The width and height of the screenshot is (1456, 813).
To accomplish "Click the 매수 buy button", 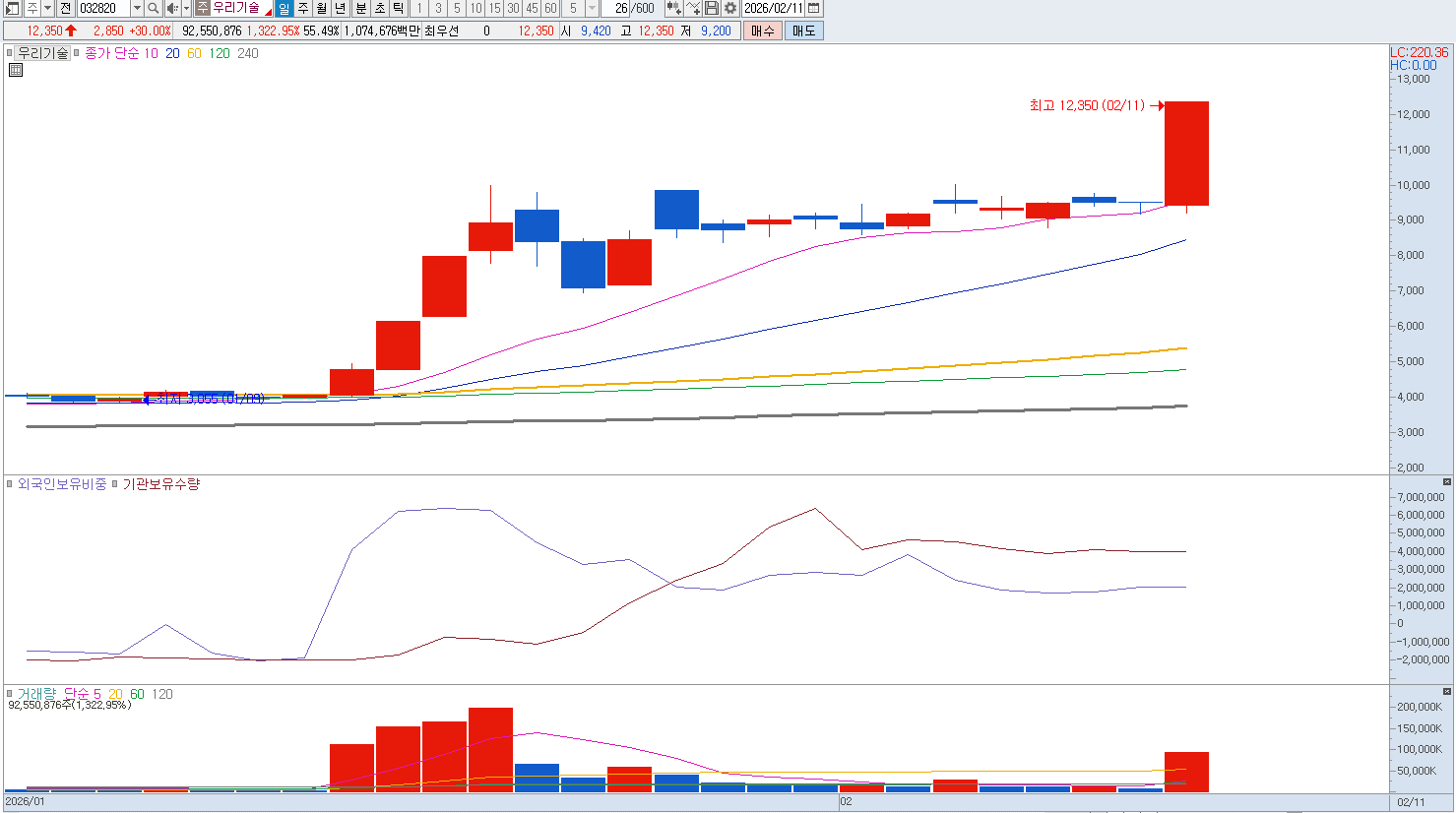I will pyautogui.click(x=762, y=31).
